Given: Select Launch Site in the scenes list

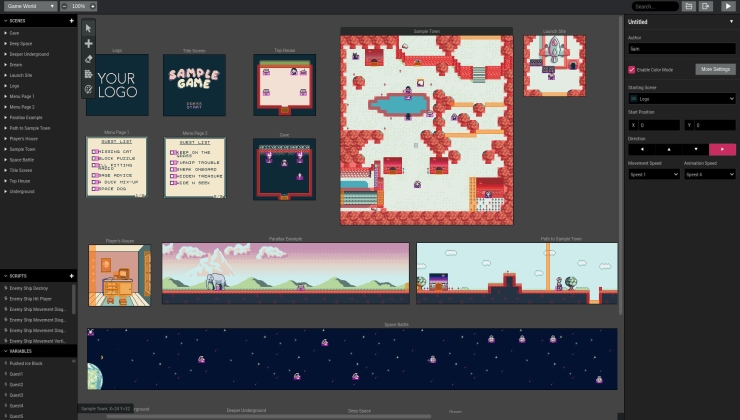Looking at the screenshot, I should pyautogui.click(x=38, y=75).
